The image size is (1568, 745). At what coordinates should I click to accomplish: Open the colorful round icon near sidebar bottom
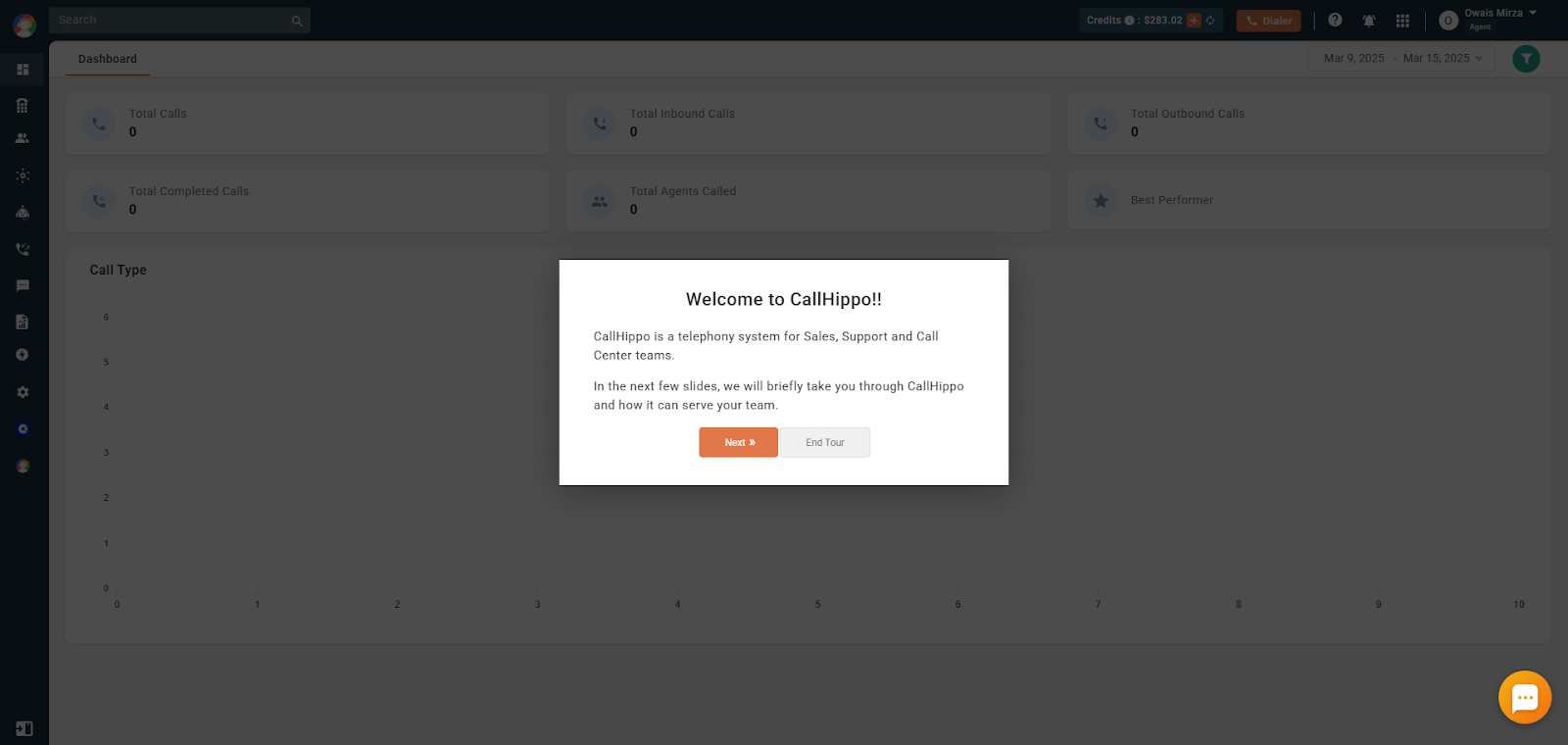click(x=23, y=466)
